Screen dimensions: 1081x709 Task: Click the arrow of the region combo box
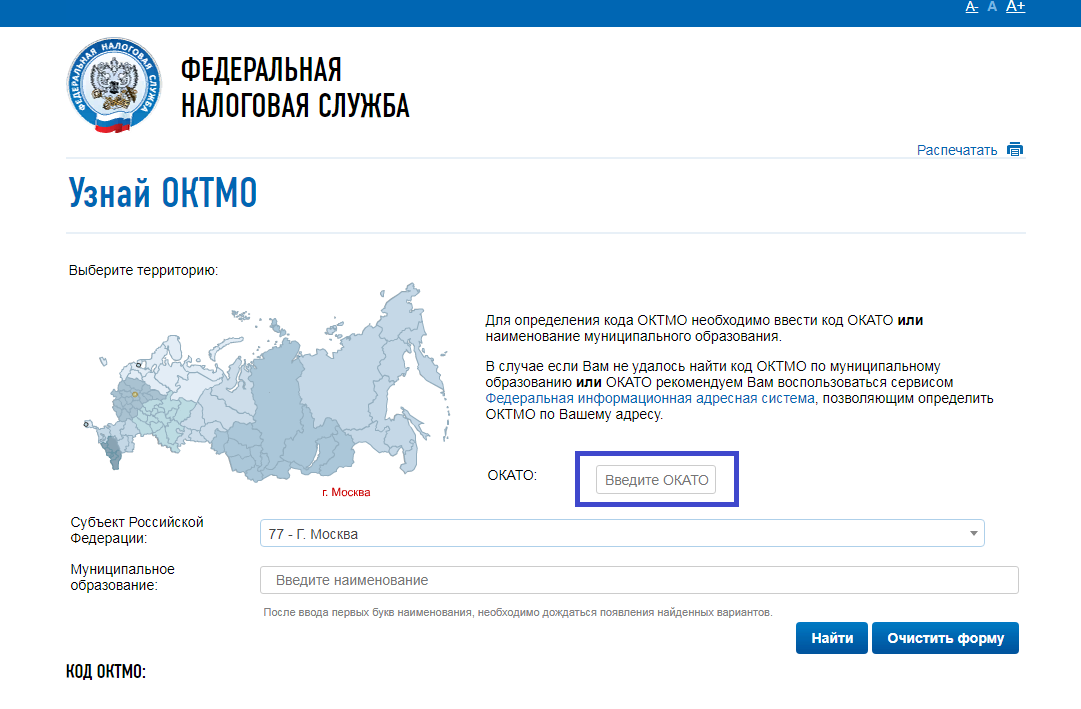(974, 534)
